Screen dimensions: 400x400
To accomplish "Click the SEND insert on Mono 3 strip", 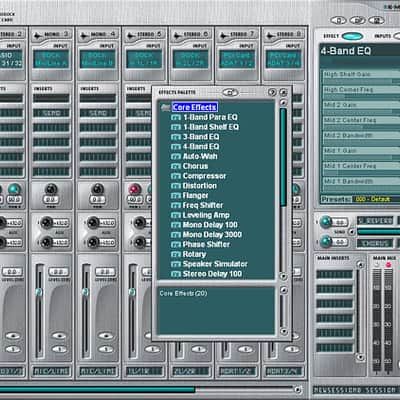I will coord(51,113).
